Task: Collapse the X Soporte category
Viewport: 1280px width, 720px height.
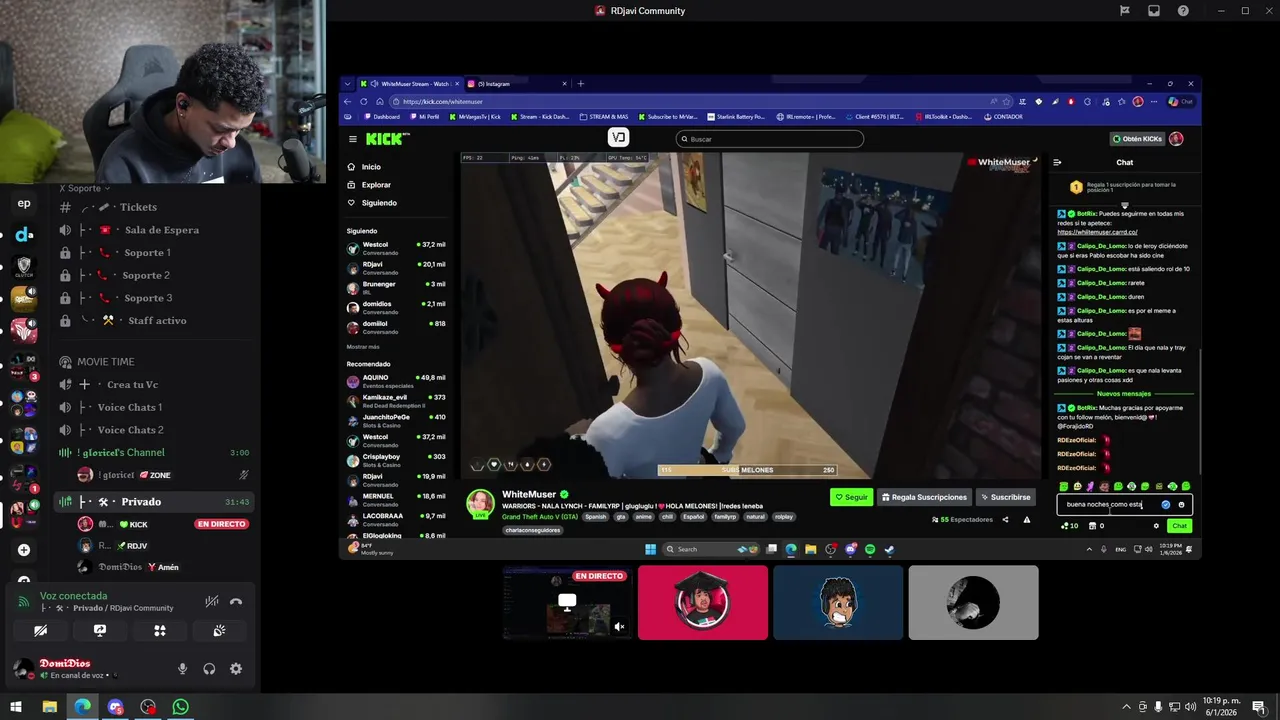Action: coord(85,188)
